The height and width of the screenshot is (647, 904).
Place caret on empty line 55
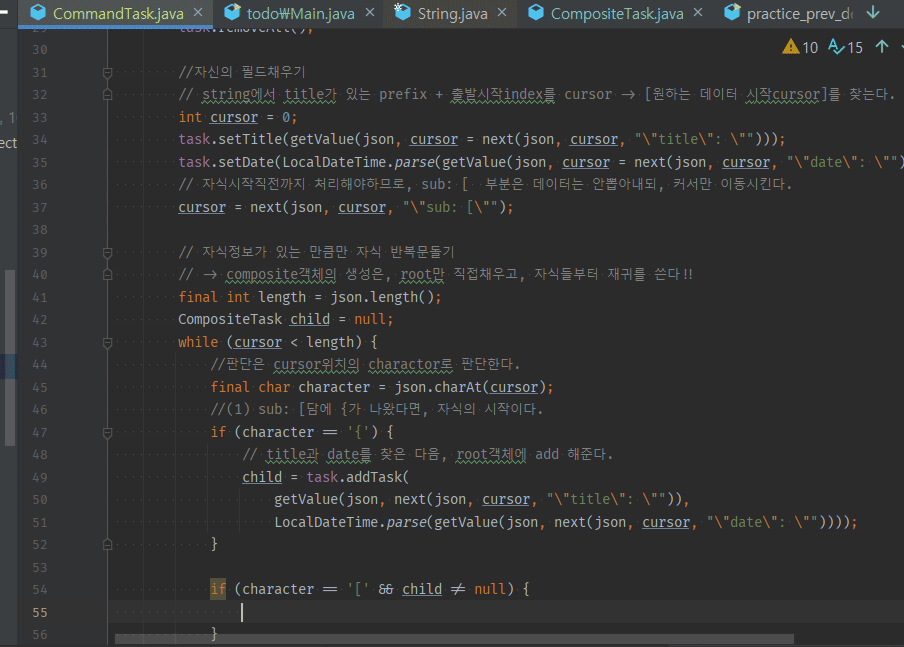tap(506, 612)
